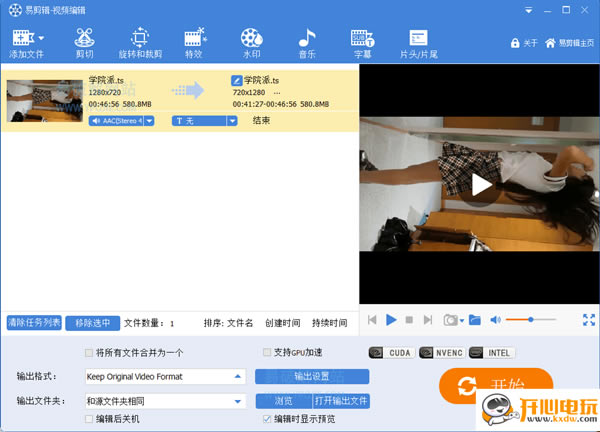
Task: Select the 旋转和裁剪 rotate and crop tool
Action: point(139,38)
